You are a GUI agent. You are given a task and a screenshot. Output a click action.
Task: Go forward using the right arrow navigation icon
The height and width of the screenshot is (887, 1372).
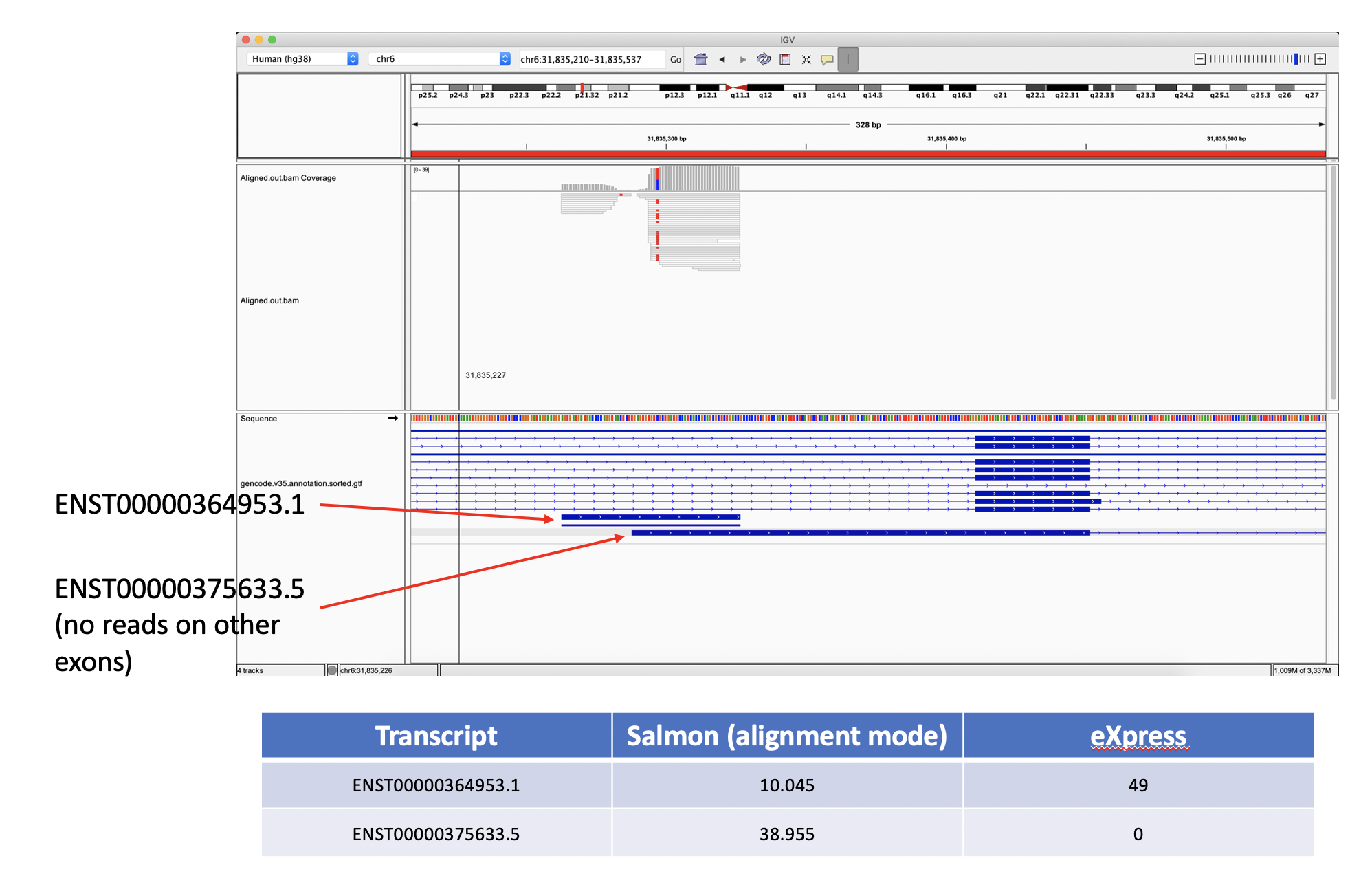coord(743,59)
